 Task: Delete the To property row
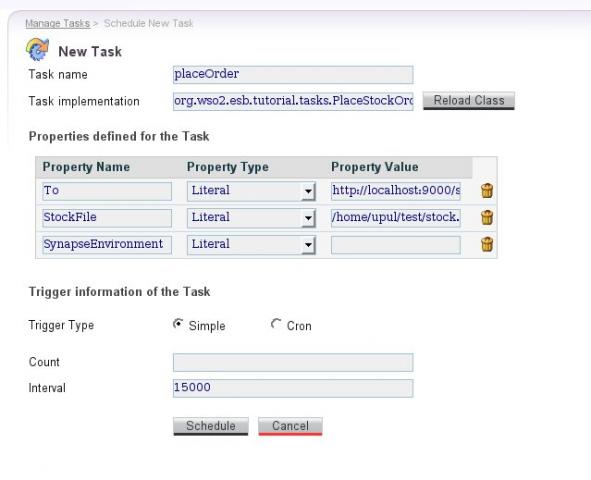487,191
